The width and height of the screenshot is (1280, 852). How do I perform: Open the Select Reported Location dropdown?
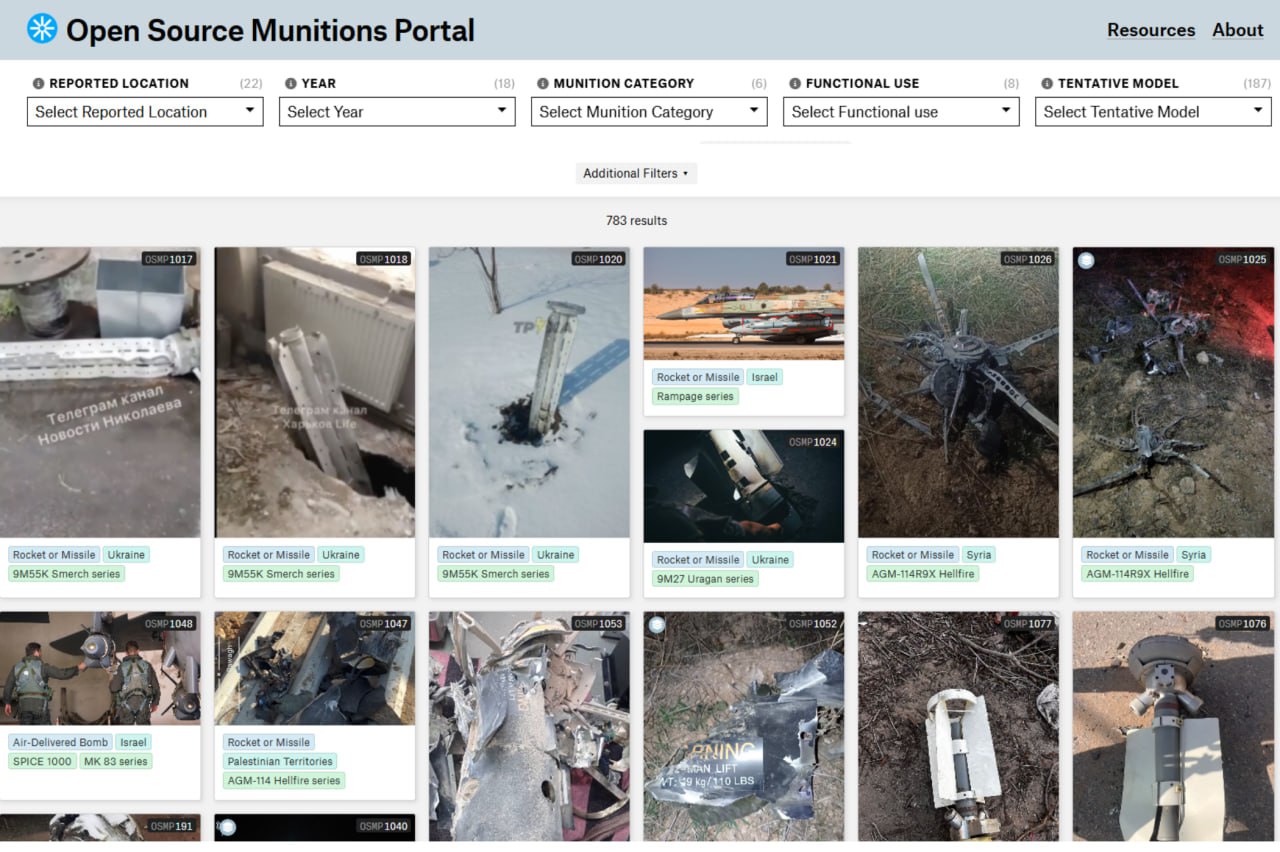(x=145, y=112)
